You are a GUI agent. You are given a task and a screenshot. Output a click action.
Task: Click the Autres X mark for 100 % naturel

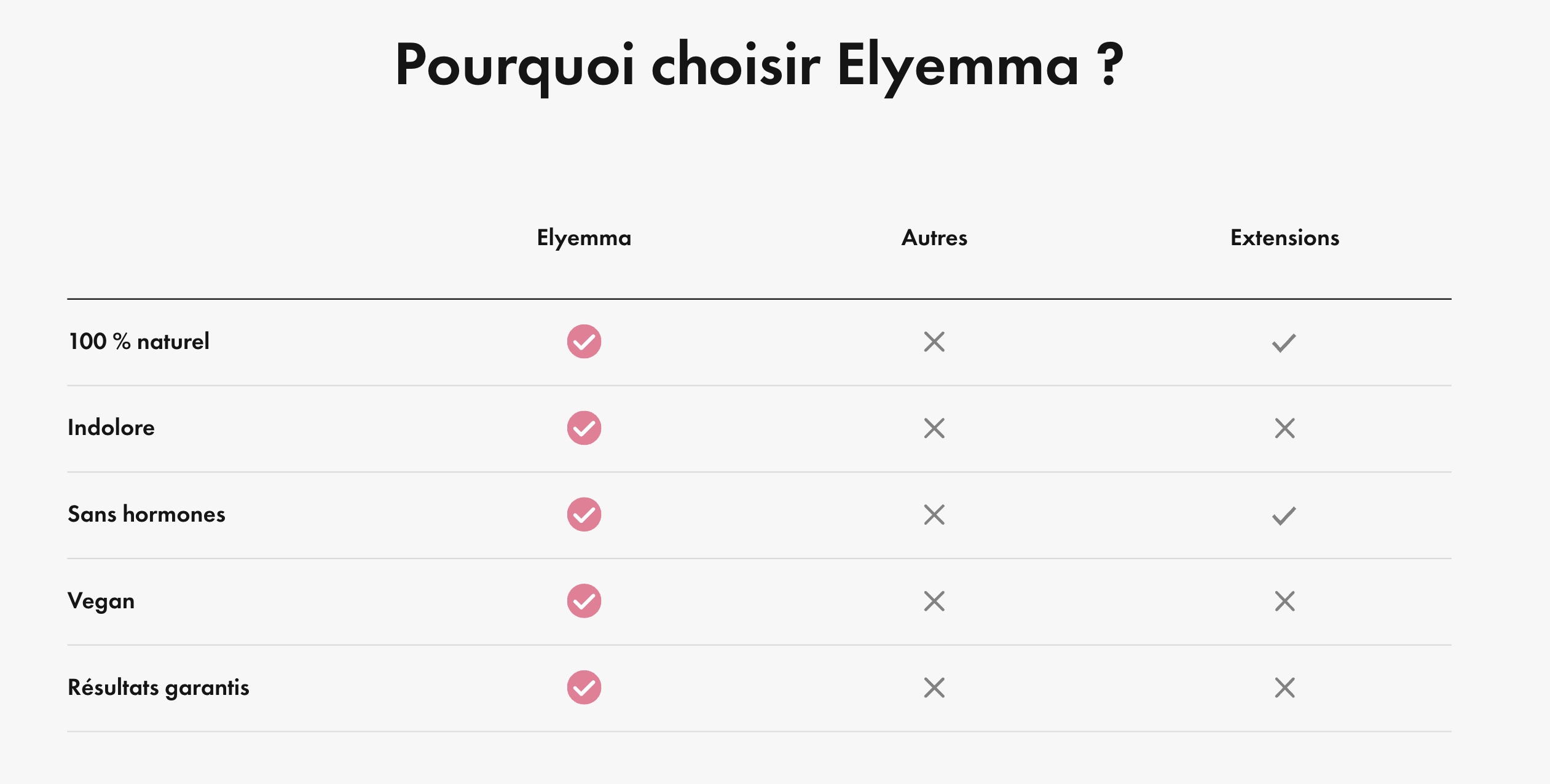pyautogui.click(x=934, y=342)
